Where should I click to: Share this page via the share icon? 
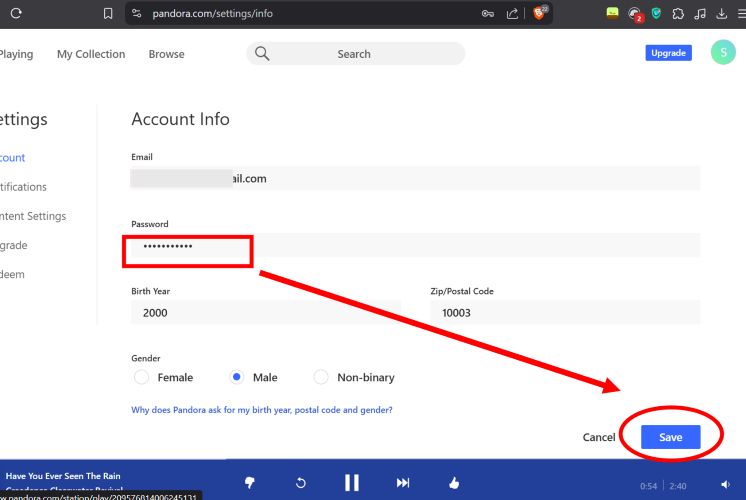(x=512, y=14)
